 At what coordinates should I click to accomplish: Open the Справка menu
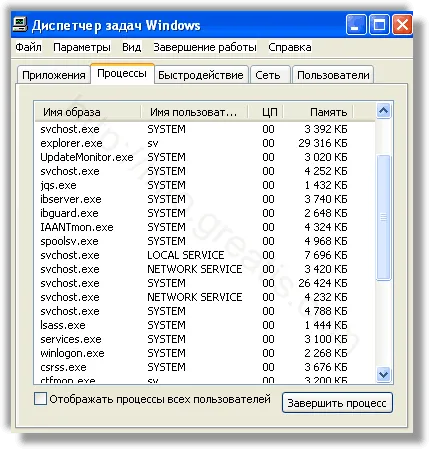coord(290,47)
